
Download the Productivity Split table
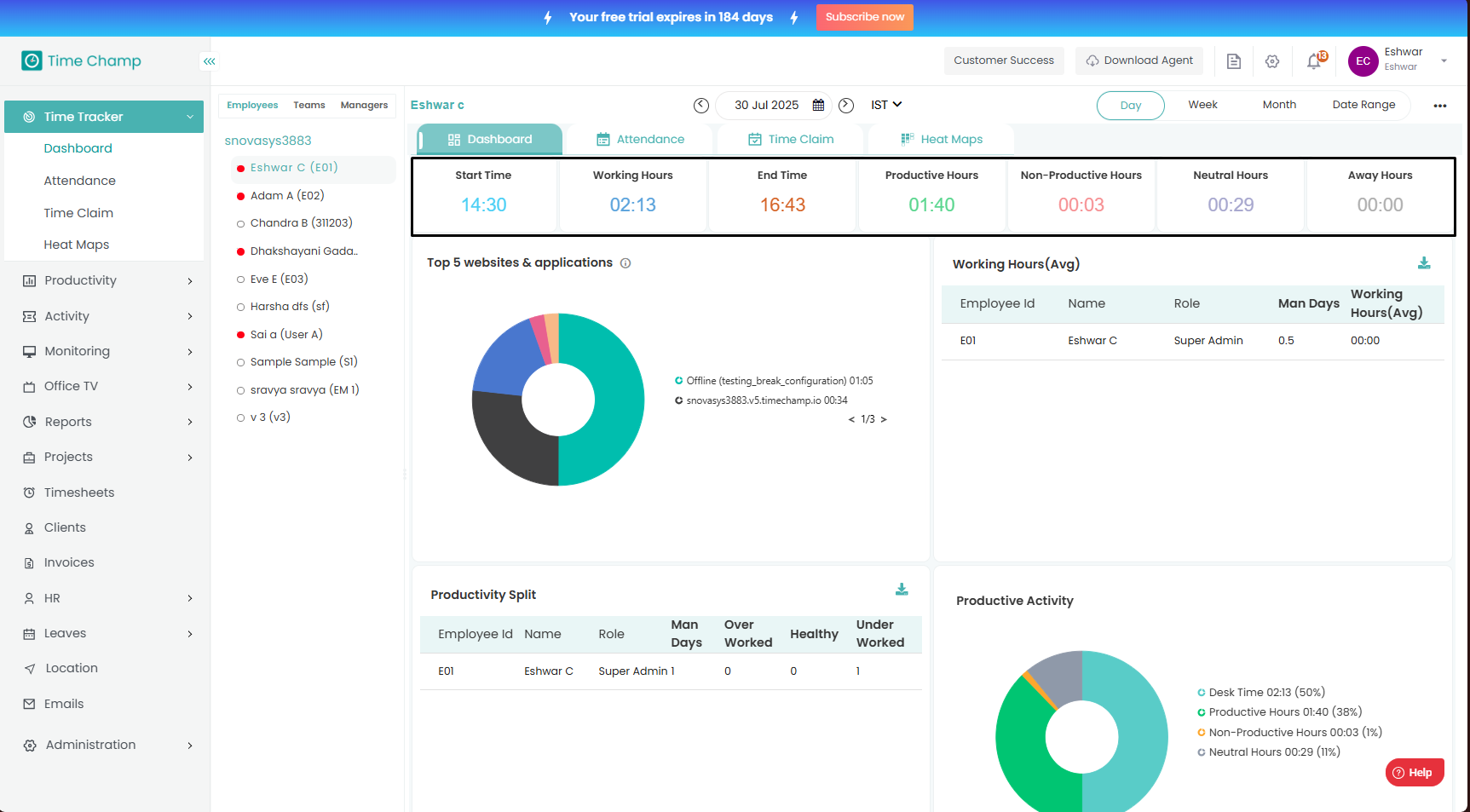click(x=902, y=590)
